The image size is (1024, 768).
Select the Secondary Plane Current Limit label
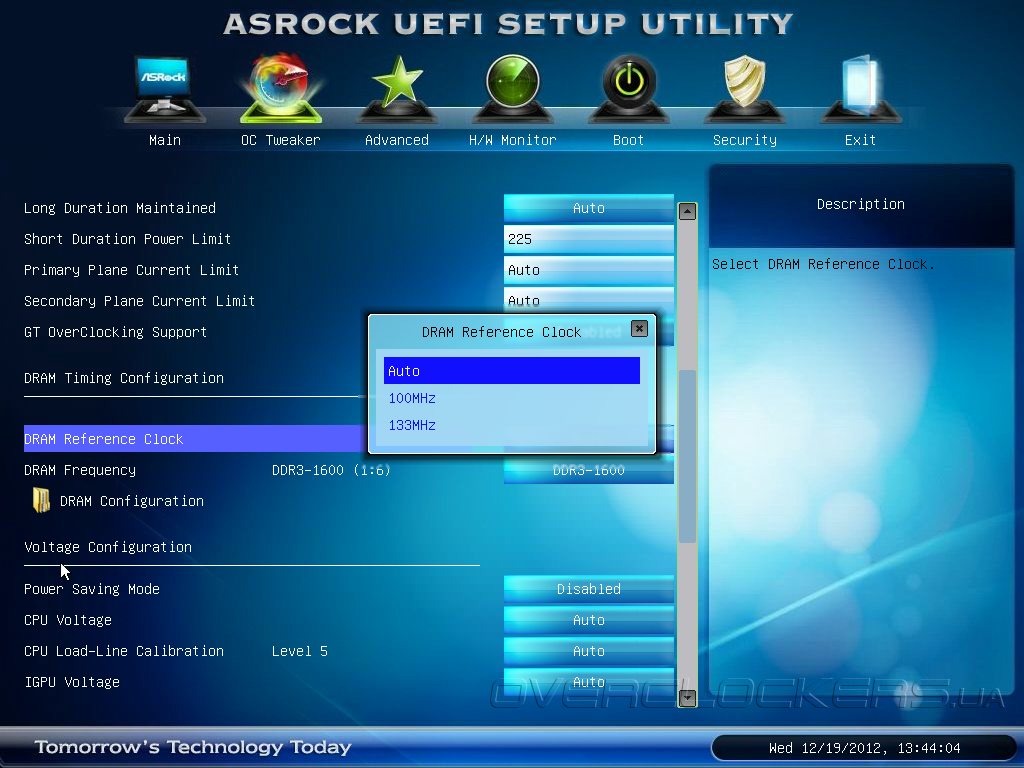point(139,301)
